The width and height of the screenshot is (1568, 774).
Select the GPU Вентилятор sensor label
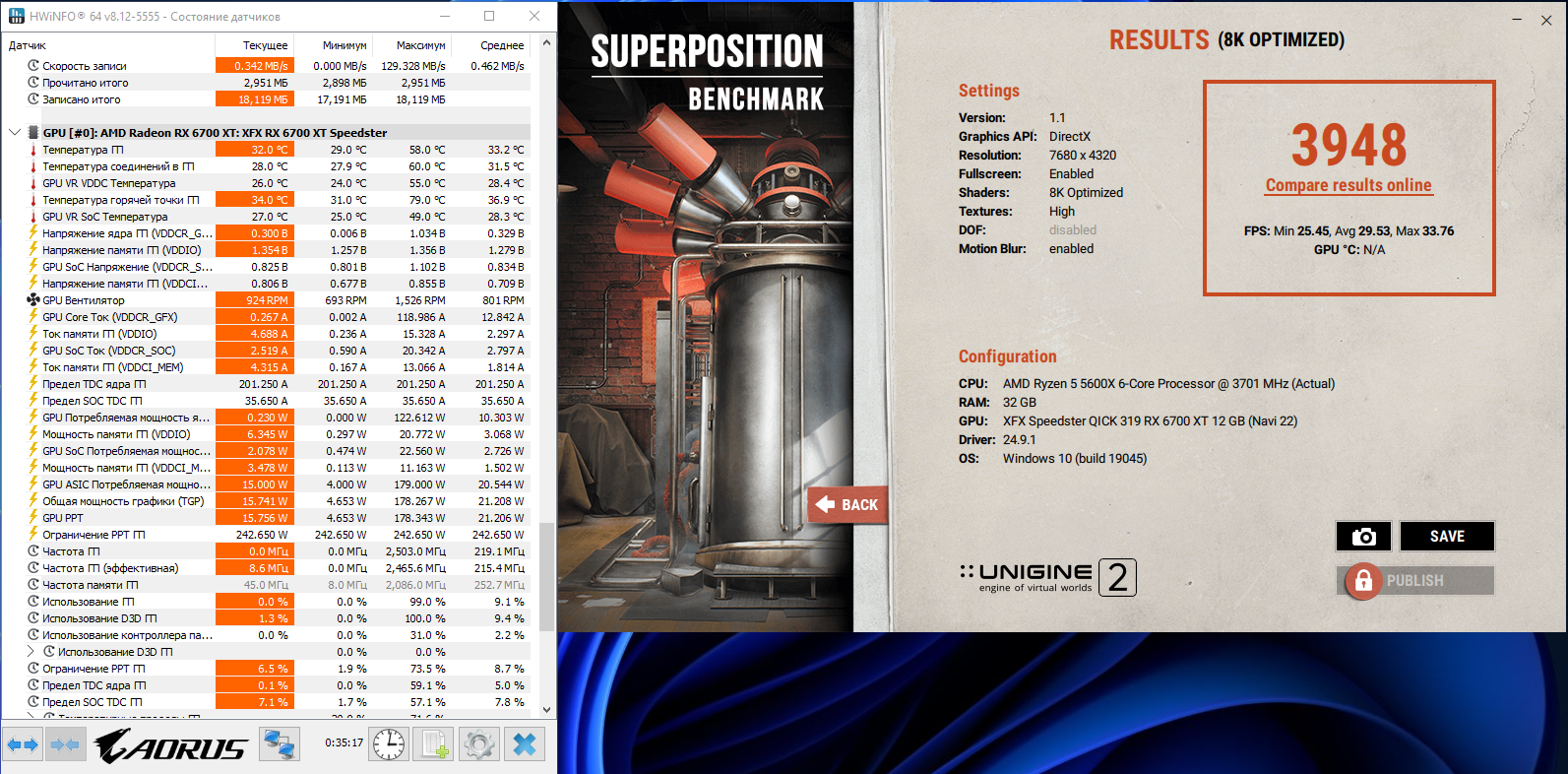pyautogui.click(x=84, y=300)
